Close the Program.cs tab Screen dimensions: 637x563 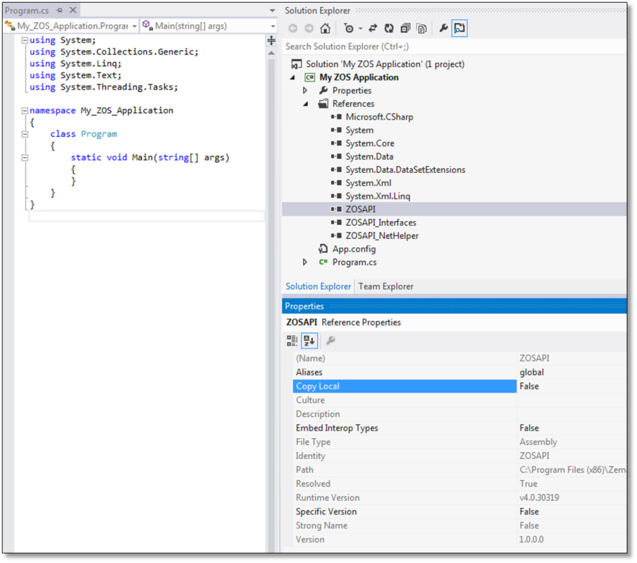point(73,10)
